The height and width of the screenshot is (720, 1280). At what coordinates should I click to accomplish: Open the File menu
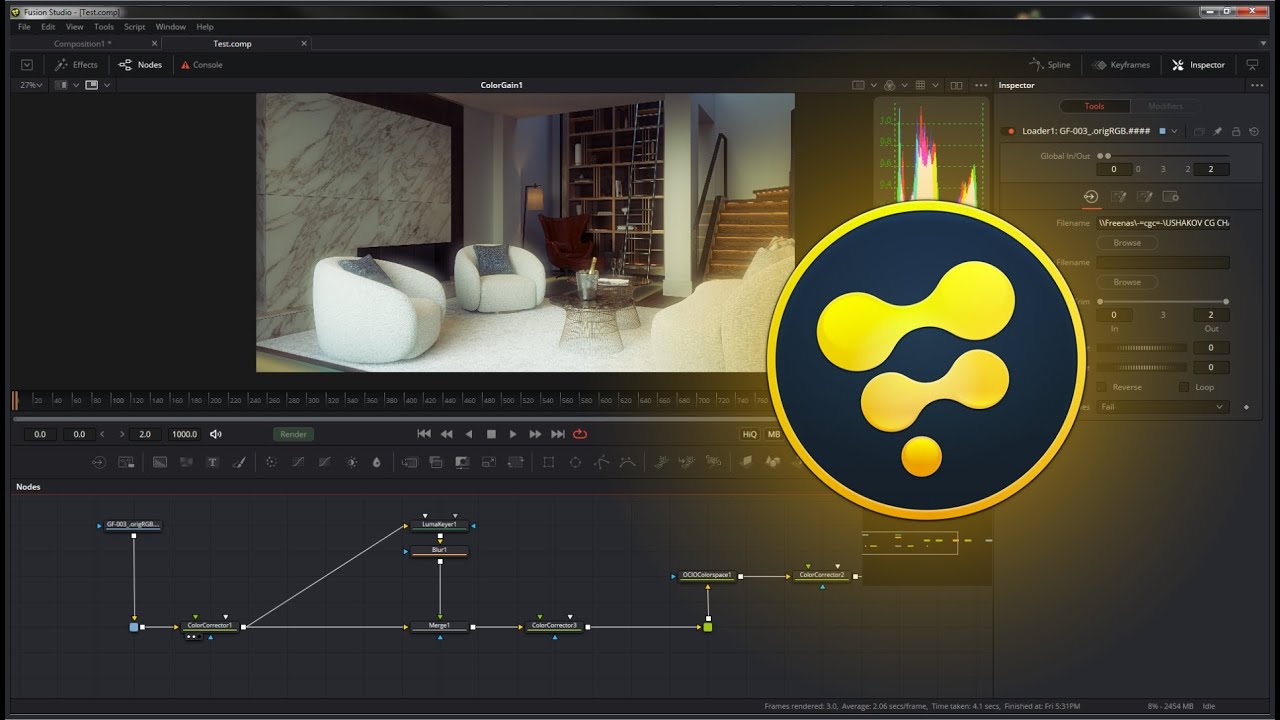24,27
